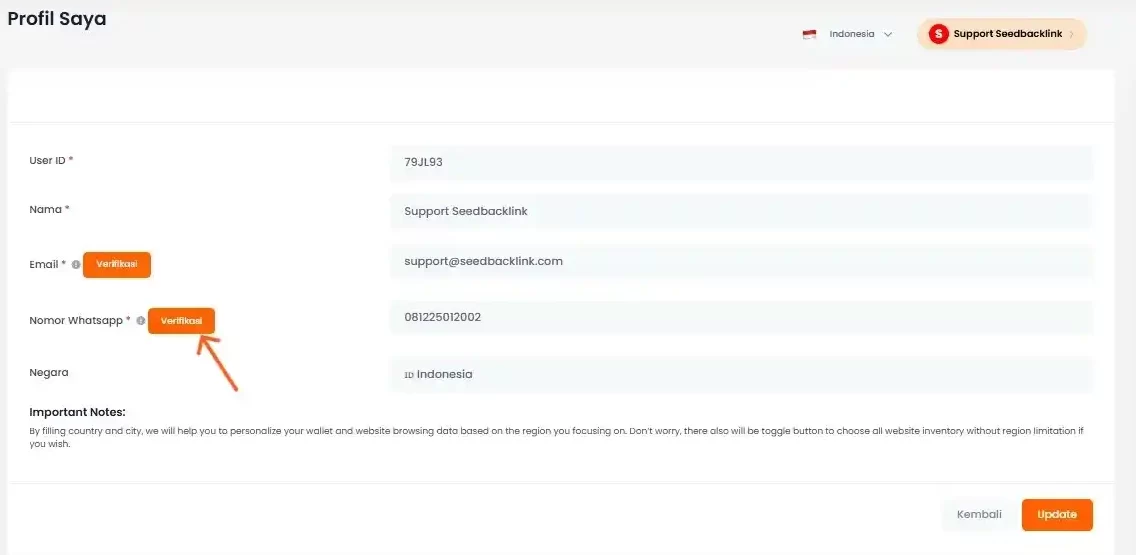Click the red S account avatar
Image resolution: width=1136 pixels, height=555 pixels.
pyautogui.click(x=938, y=34)
